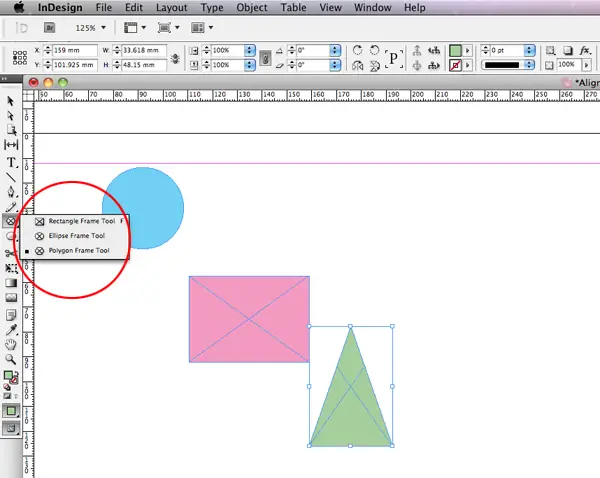This screenshot has height=478, width=600.
Task: Click the rotate 90° counter-clockwise icon
Action: tap(374, 51)
